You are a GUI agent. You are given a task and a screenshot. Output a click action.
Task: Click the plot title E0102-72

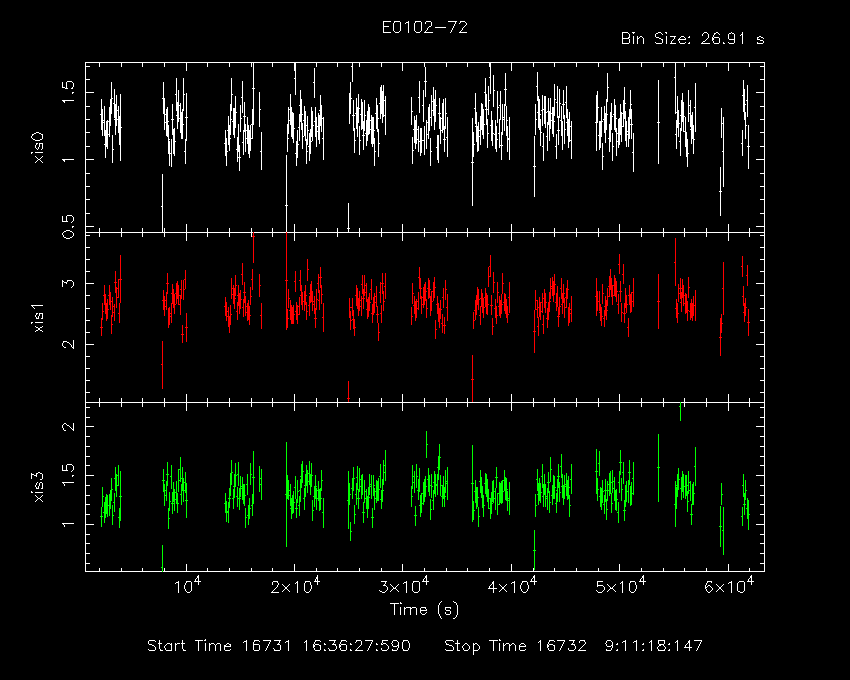click(x=424, y=28)
